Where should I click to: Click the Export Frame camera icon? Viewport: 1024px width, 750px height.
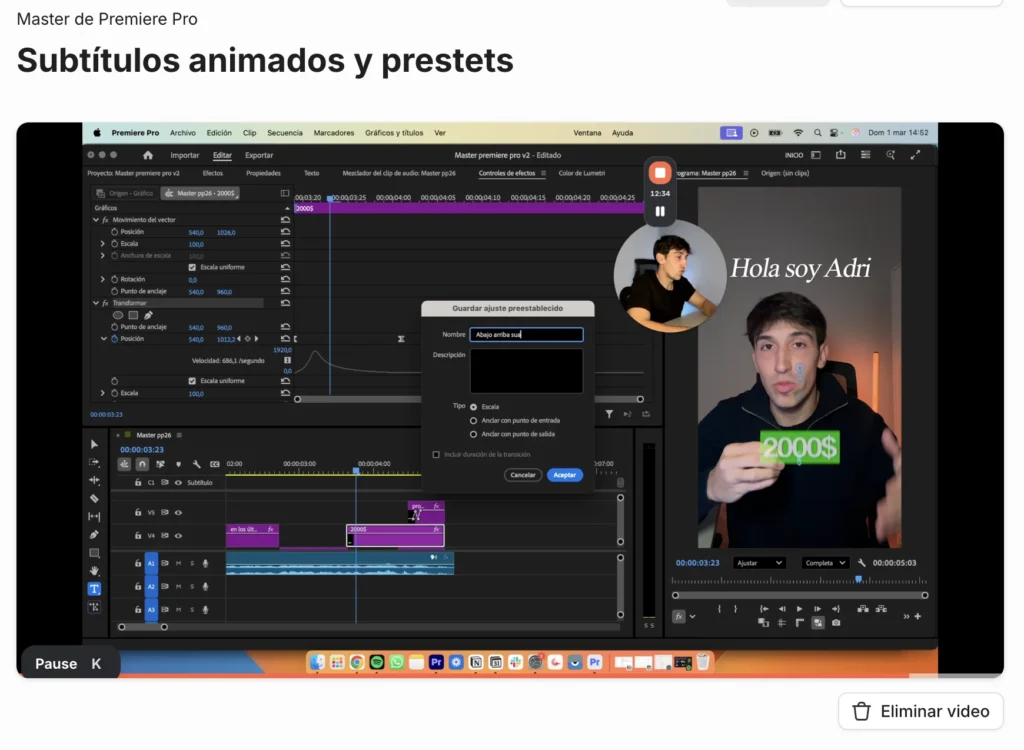point(836,622)
